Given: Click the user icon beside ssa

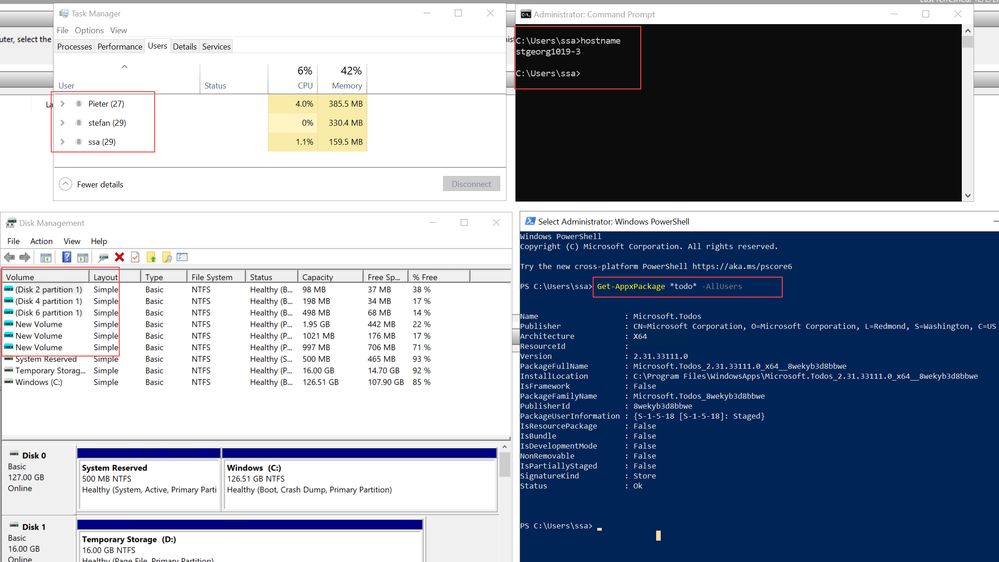Looking at the screenshot, I should click(78, 141).
